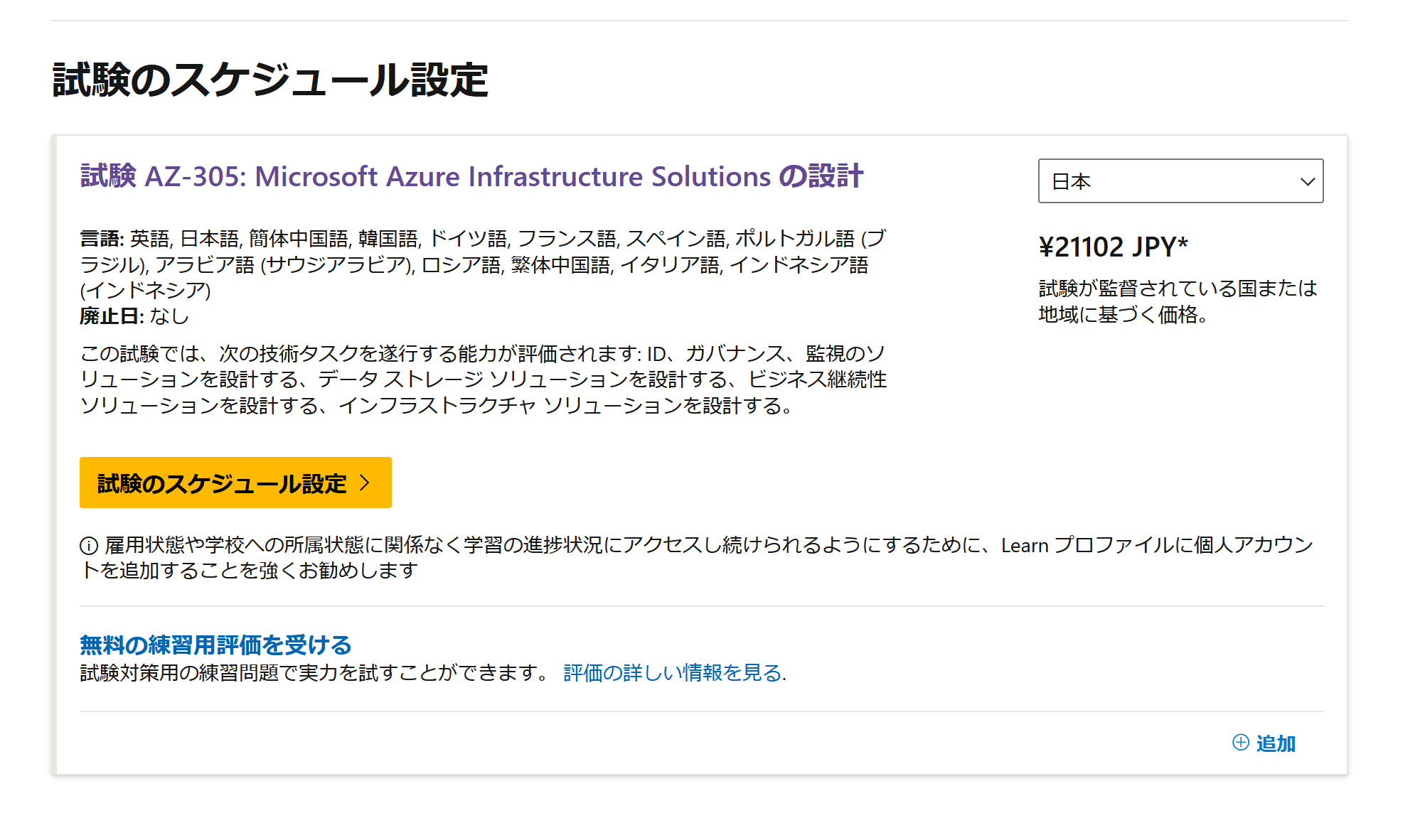Click the この試験では description paragraph
This screenshot has width=1420, height=840.
[484, 379]
